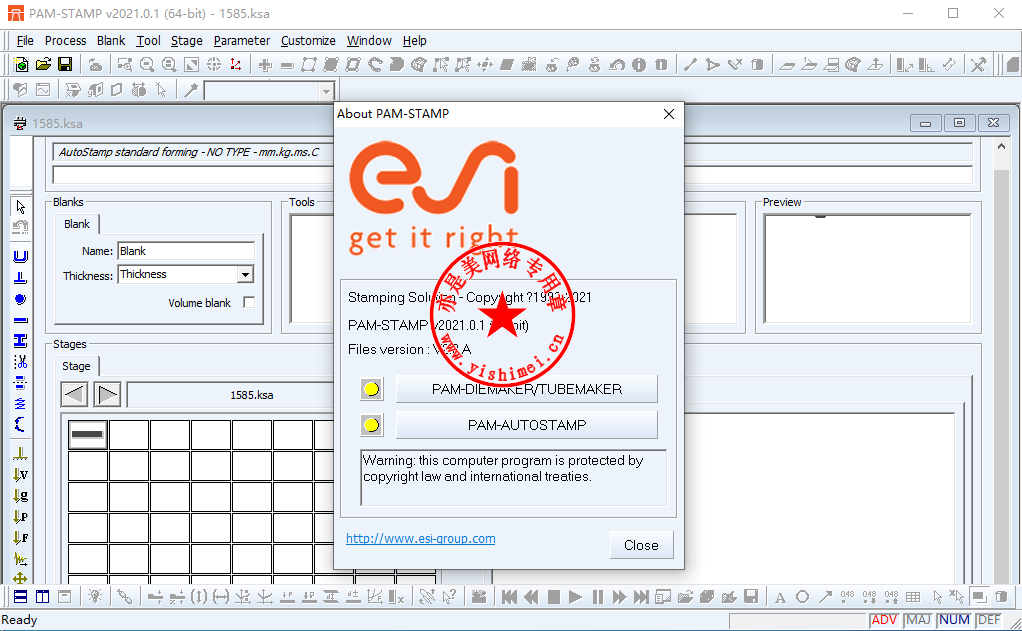Open the Help menu
Viewport: 1022px width, 631px height.
tap(415, 40)
